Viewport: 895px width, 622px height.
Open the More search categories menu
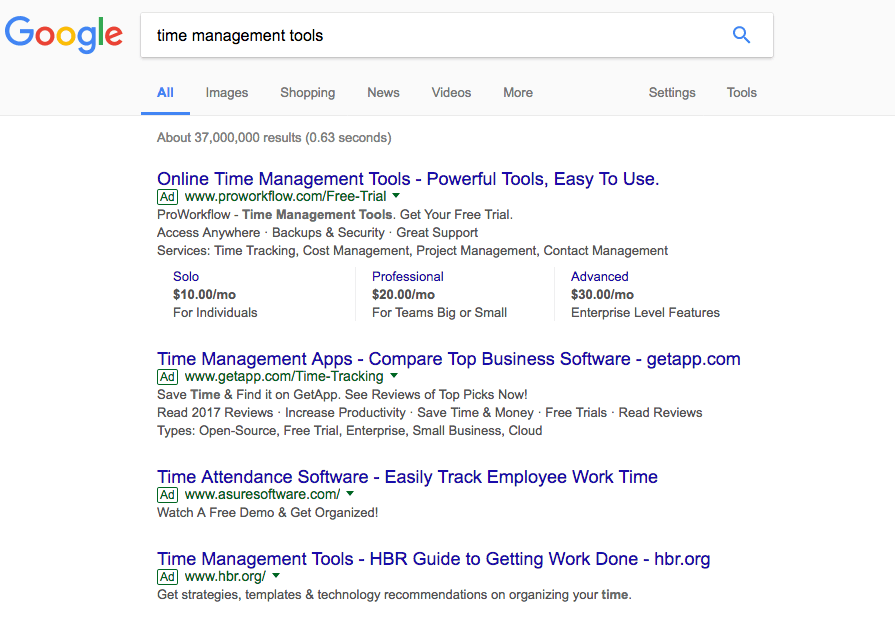518,93
